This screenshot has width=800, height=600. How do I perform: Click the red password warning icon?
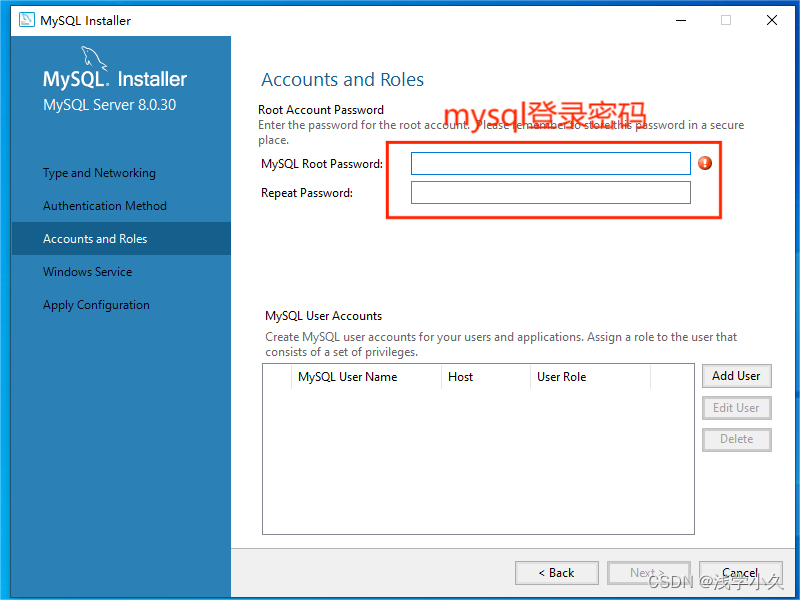click(705, 163)
